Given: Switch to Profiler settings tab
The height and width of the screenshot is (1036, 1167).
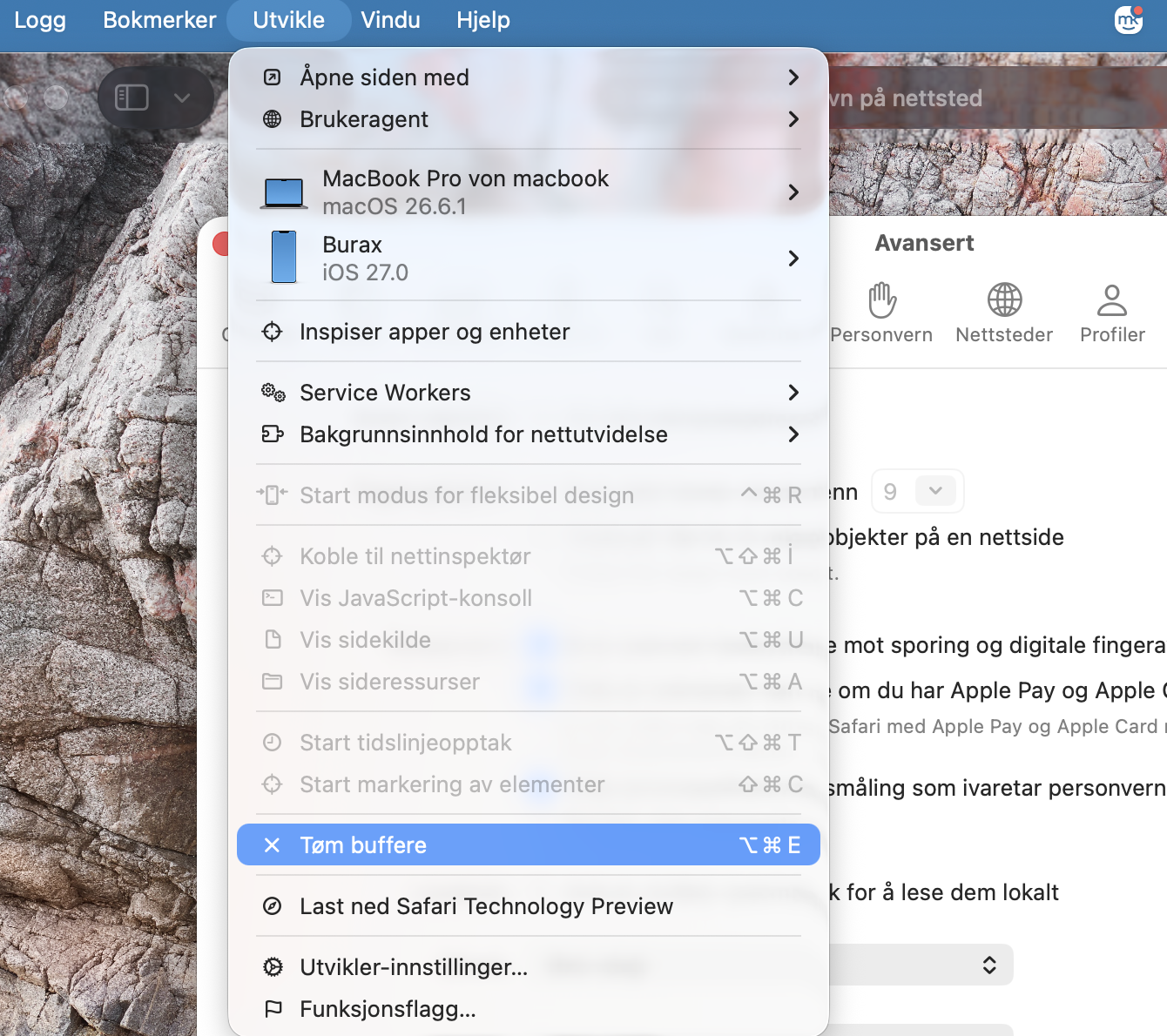Looking at the screenshot, I should coord(1112,313).
